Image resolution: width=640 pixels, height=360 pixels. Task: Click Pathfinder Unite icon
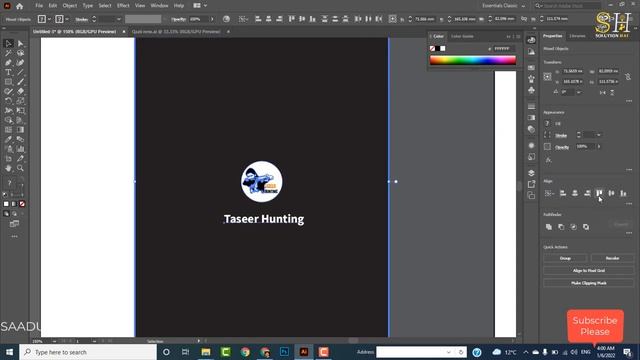pos(549,227)
